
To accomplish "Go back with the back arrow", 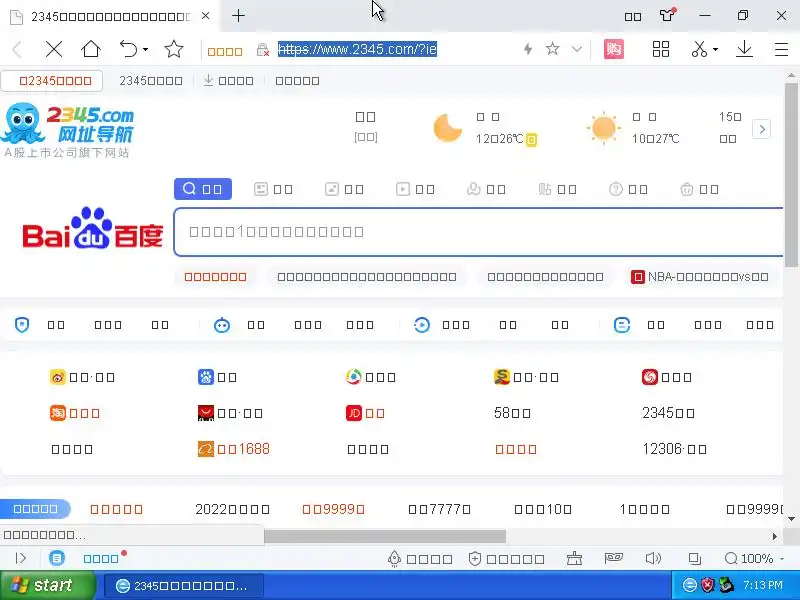I will (17, 49).
